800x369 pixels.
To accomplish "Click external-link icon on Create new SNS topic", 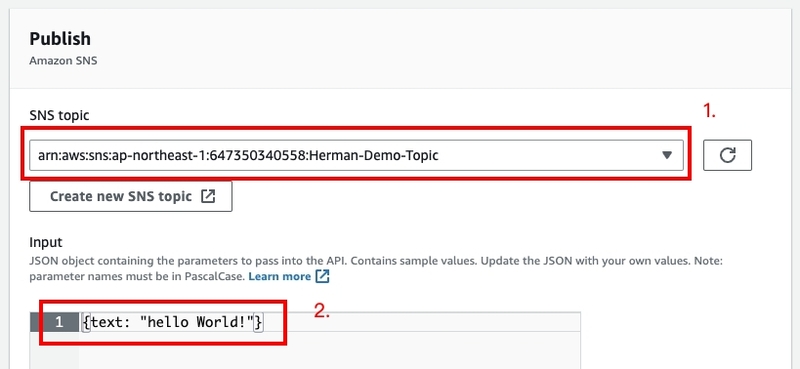I will pos(208,196).
